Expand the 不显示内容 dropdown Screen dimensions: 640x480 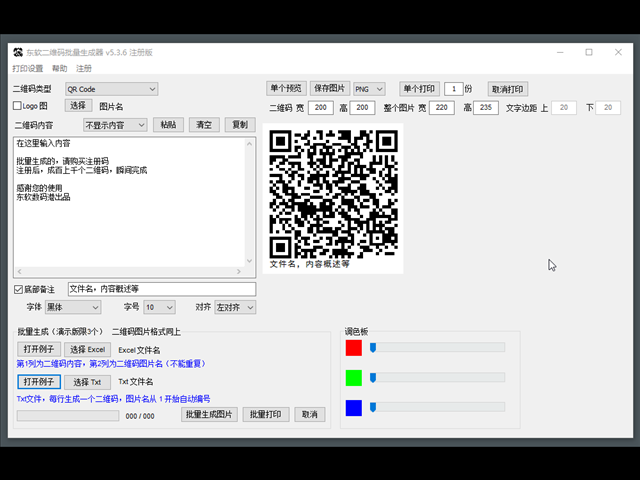click(x=115, y=125)
